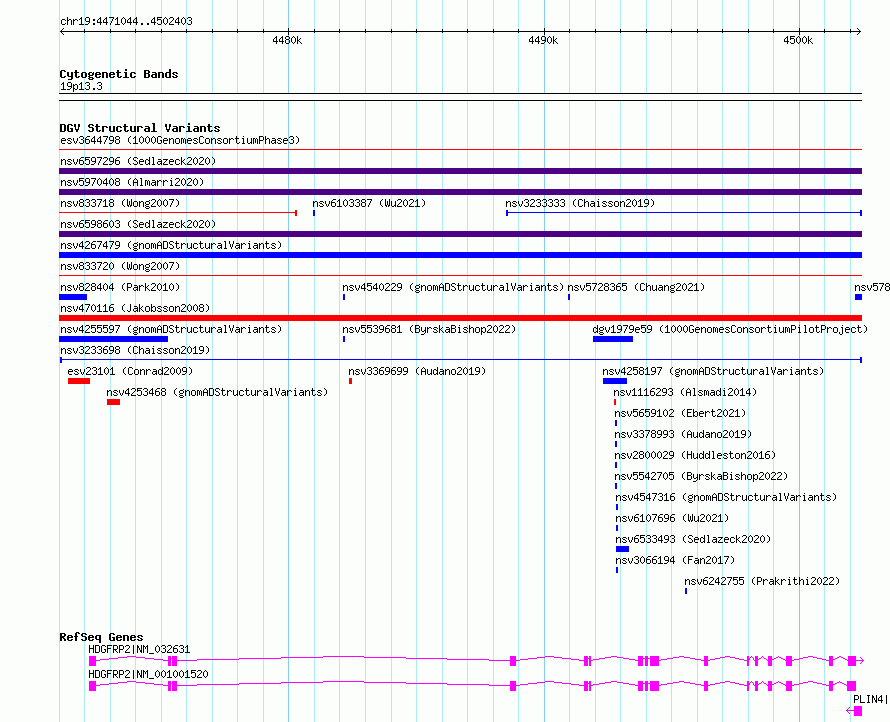Screen dimensions: 890x722
Task: Select nsv470116 (Jakobsson2008) label
Action: click(135, 308)
